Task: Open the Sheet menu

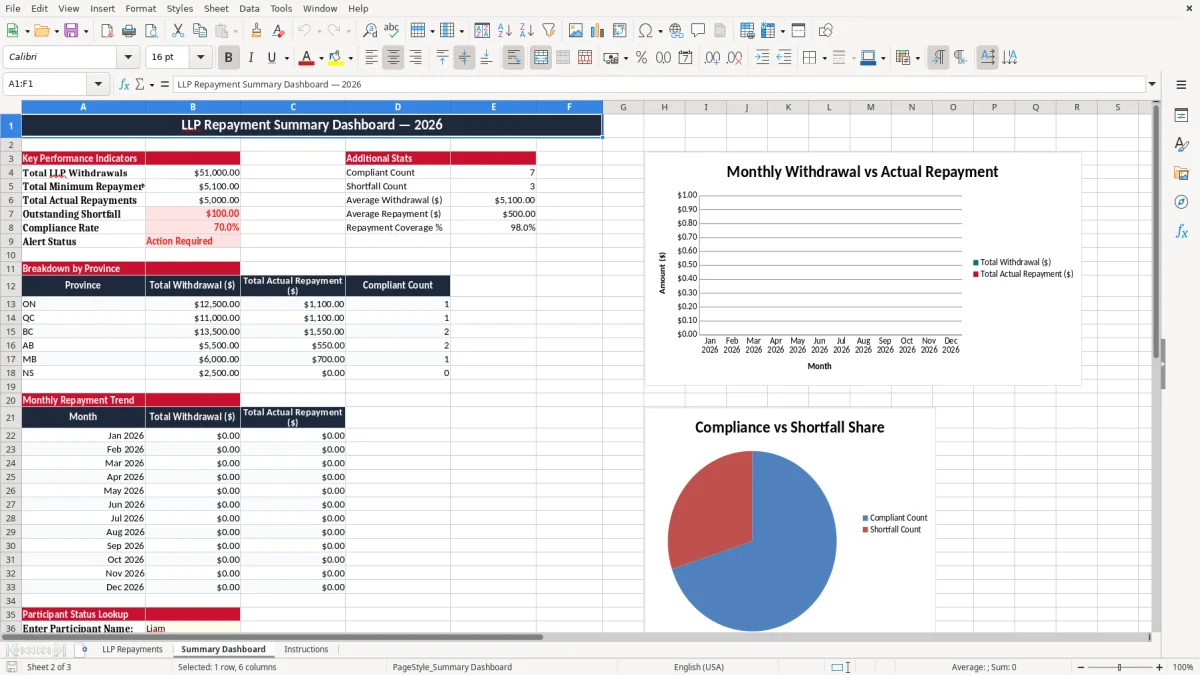Action: [x=216, y=8]
